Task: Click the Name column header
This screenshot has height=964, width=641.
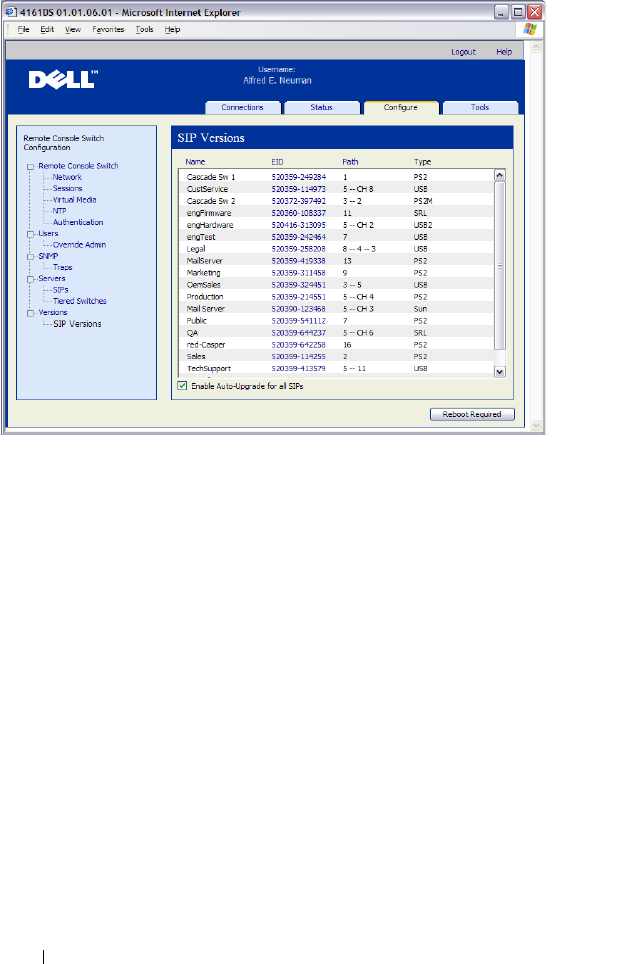Action: 195,162
